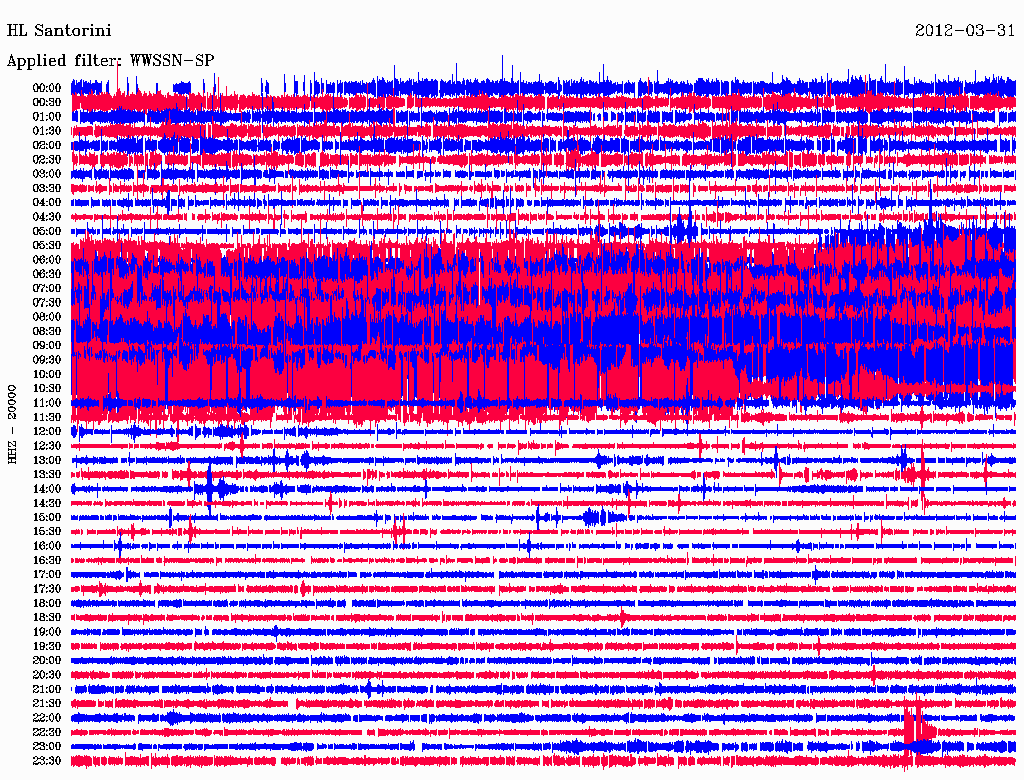Image resolution: width=1024 pixels, height=780 pixels.
Task: Select the 20:30 time label
Action: pyautogui.click(x=47, y=675)
